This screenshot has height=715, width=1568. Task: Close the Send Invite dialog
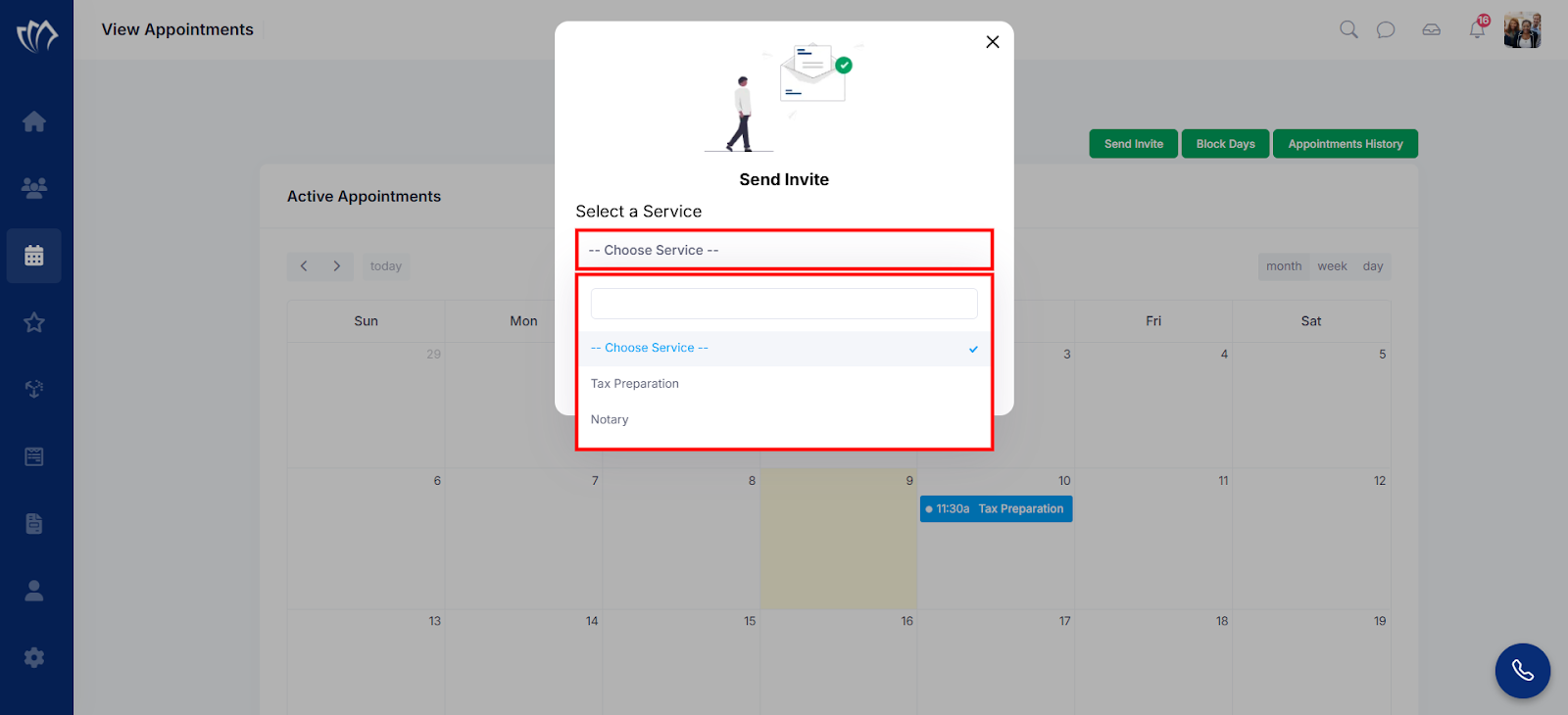click(x=993, y=42)
